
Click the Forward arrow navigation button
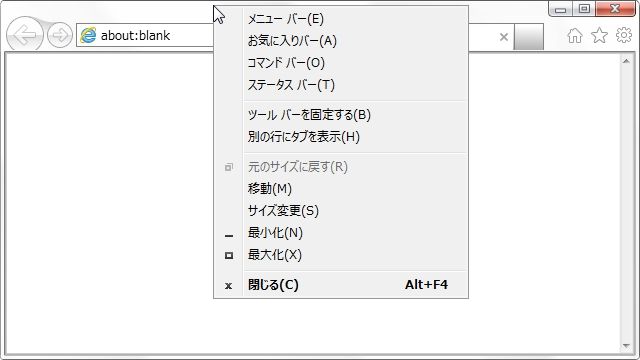pos(60,36)
